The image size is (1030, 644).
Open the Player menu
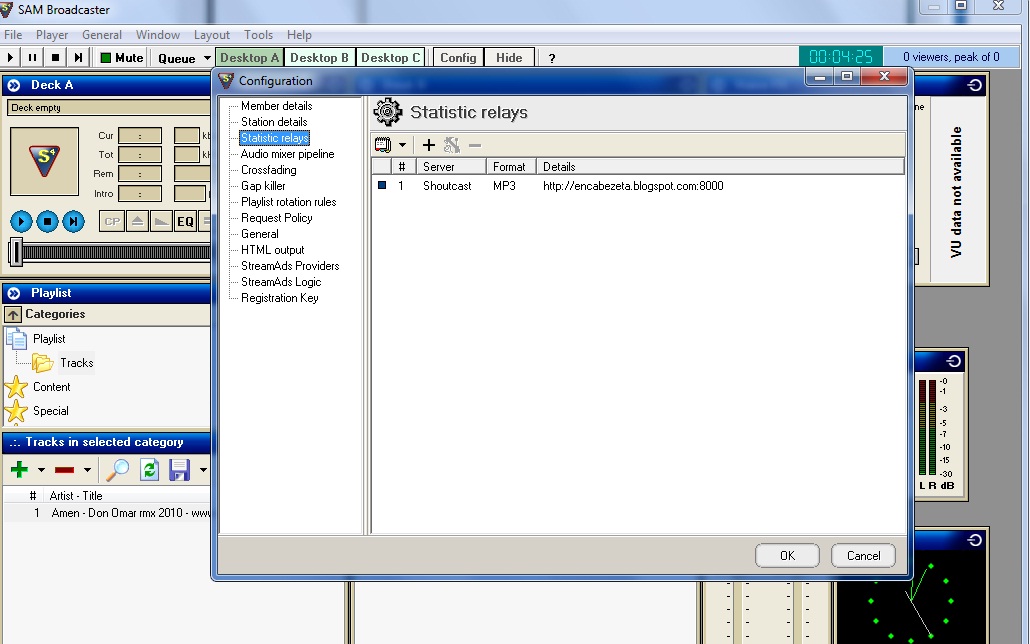52,35
